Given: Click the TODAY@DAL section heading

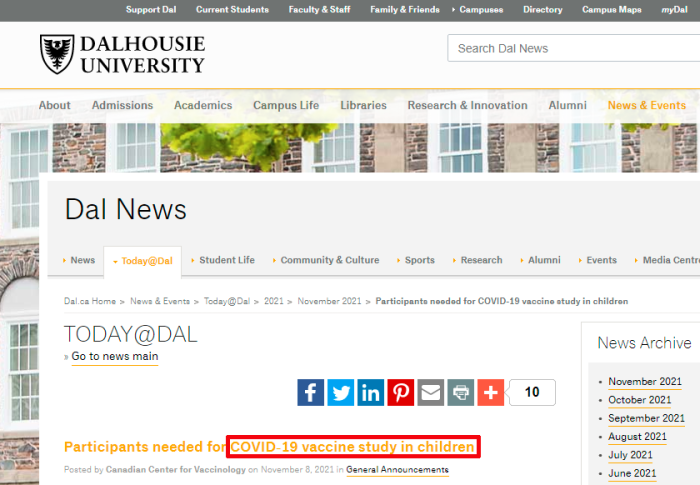Looking at the screenshot, I should click(x=130, y=334).
